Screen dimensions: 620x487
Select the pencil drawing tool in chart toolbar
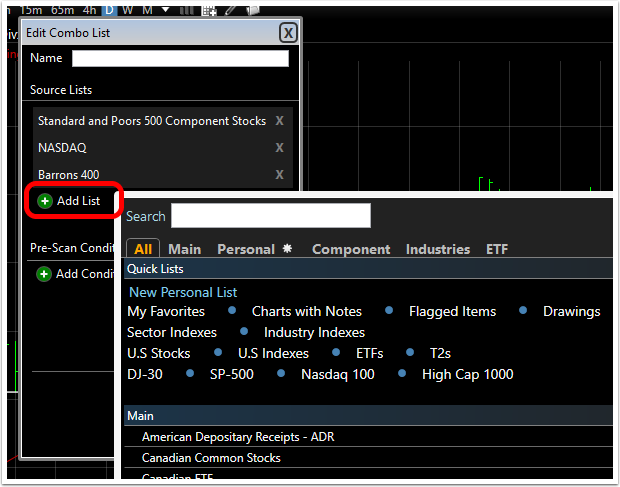click(231, 10)
